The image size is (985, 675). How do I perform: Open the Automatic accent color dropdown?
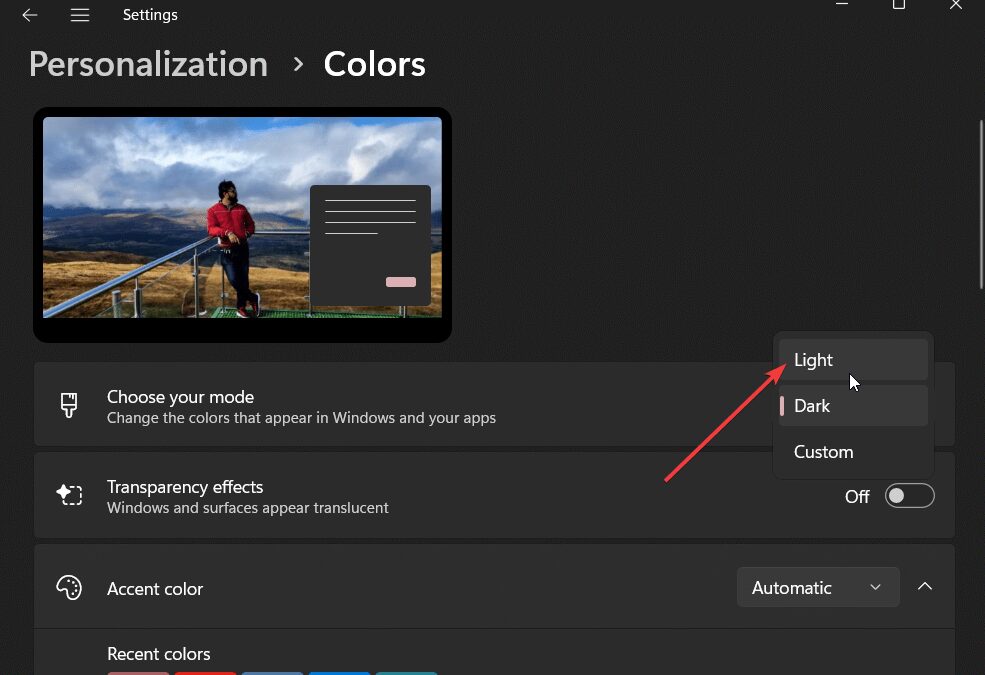(818, 587)
